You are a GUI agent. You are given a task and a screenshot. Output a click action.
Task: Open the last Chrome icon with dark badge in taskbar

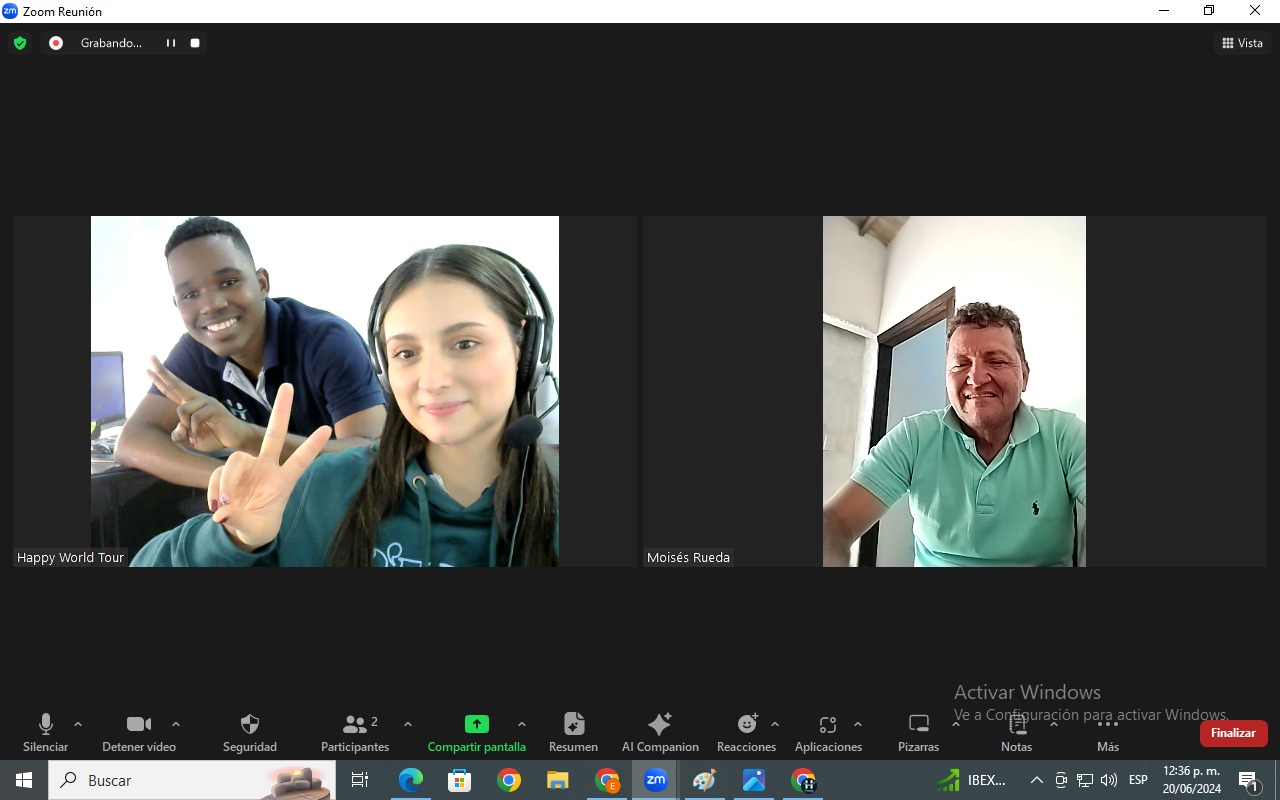pos(803,780)
